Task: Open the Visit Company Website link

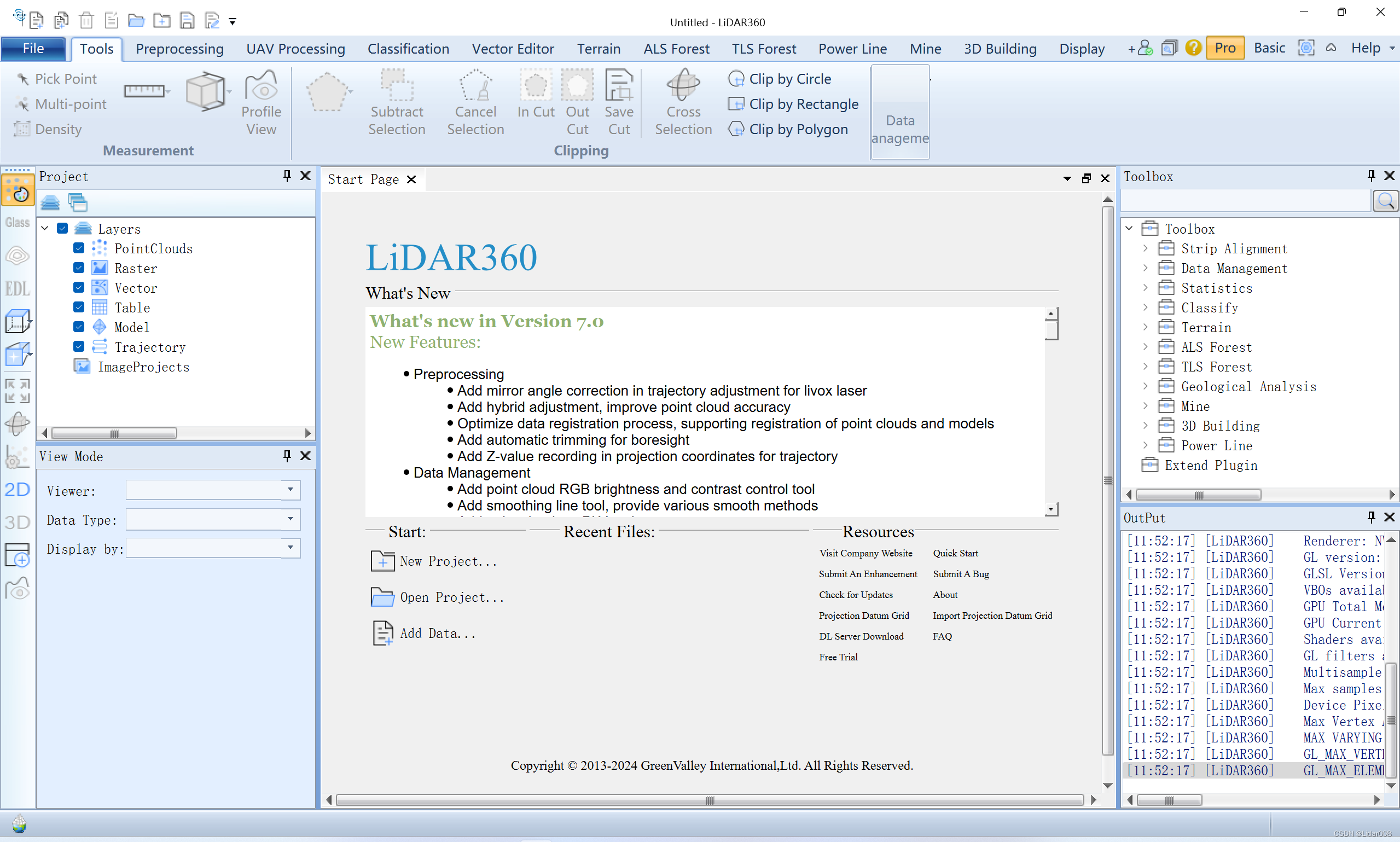Action: coord(865,553)
